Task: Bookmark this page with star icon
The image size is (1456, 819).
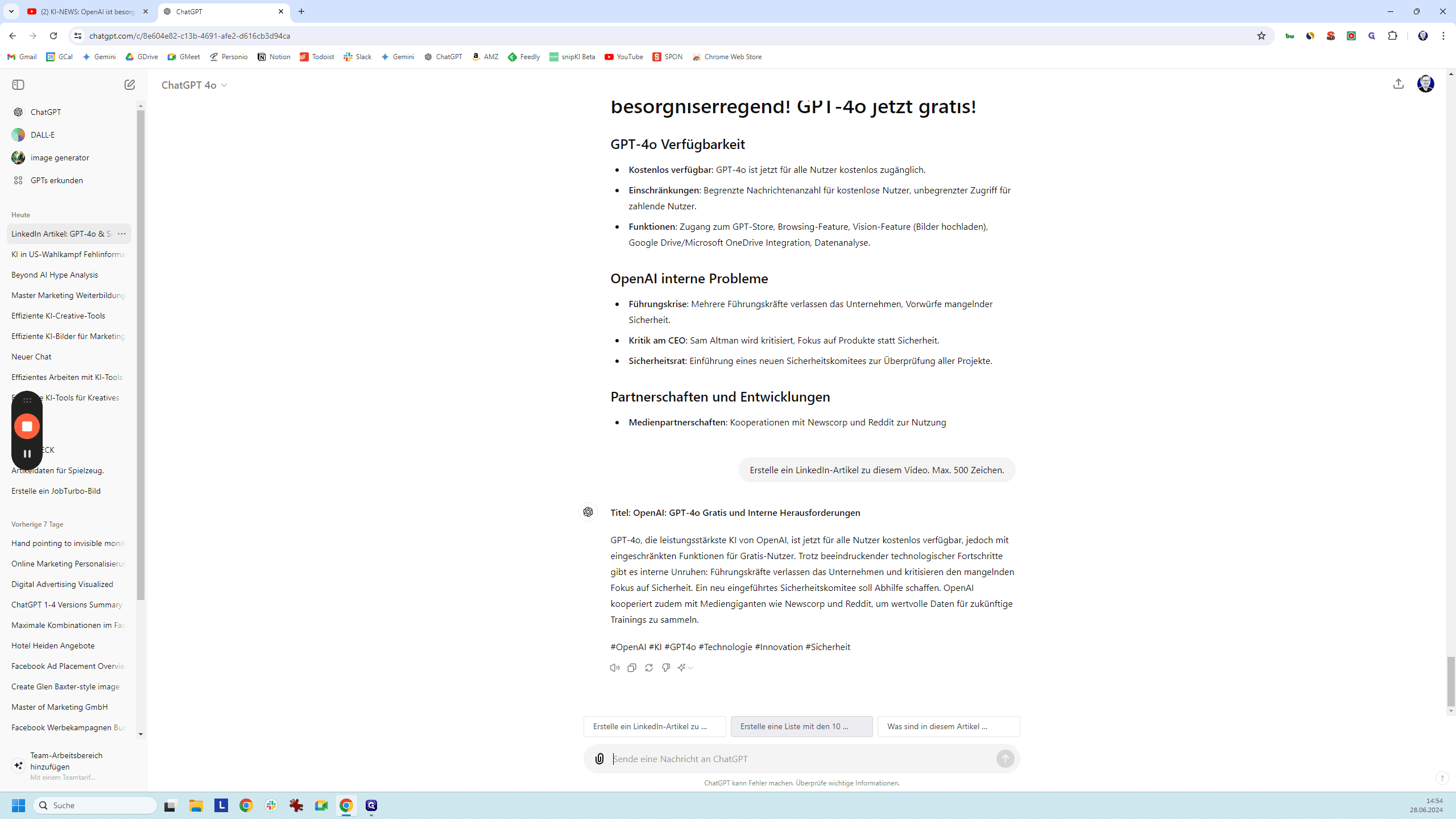Action: [1261, 36]
